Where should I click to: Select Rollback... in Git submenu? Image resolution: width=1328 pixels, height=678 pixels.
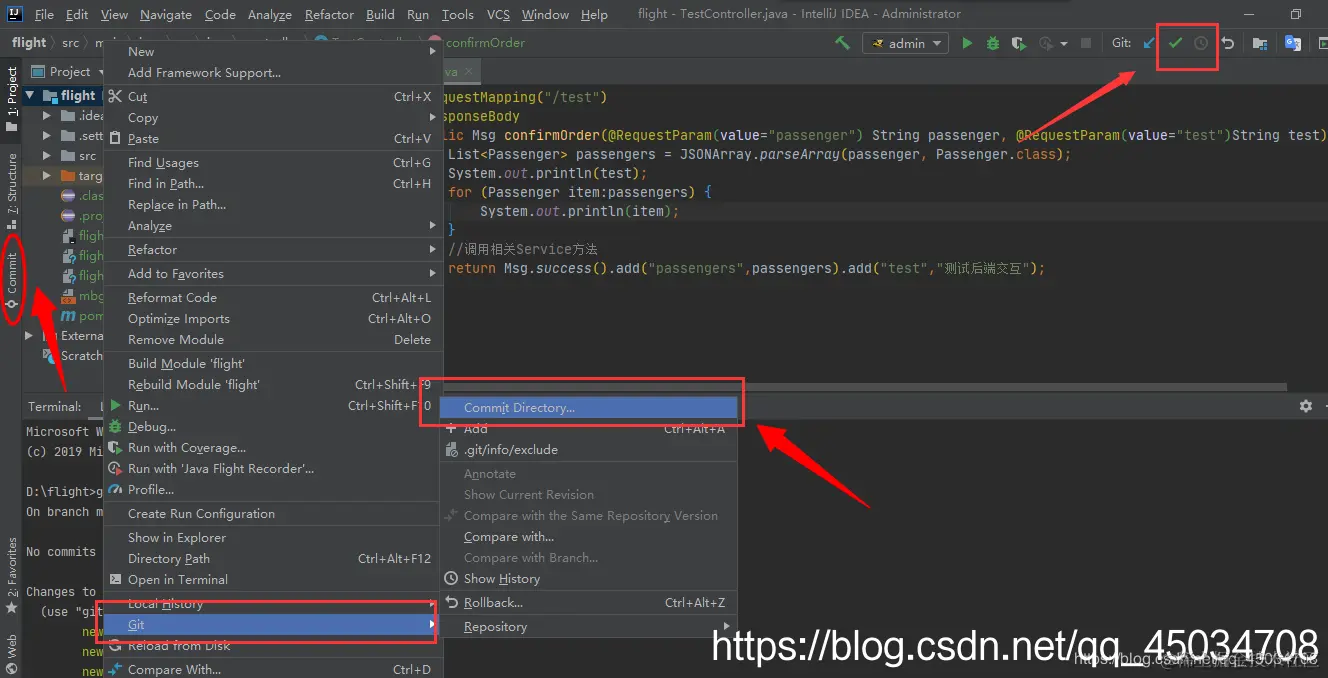coord(589,602)
